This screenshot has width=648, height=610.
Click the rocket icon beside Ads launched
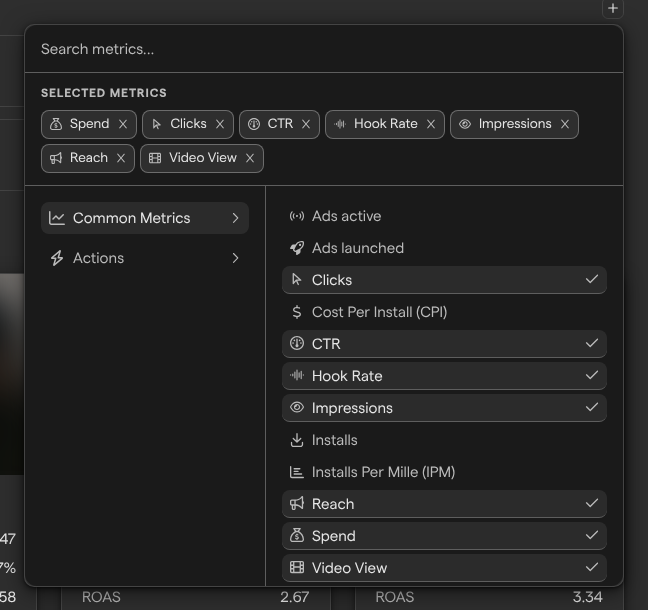[297, 248]
